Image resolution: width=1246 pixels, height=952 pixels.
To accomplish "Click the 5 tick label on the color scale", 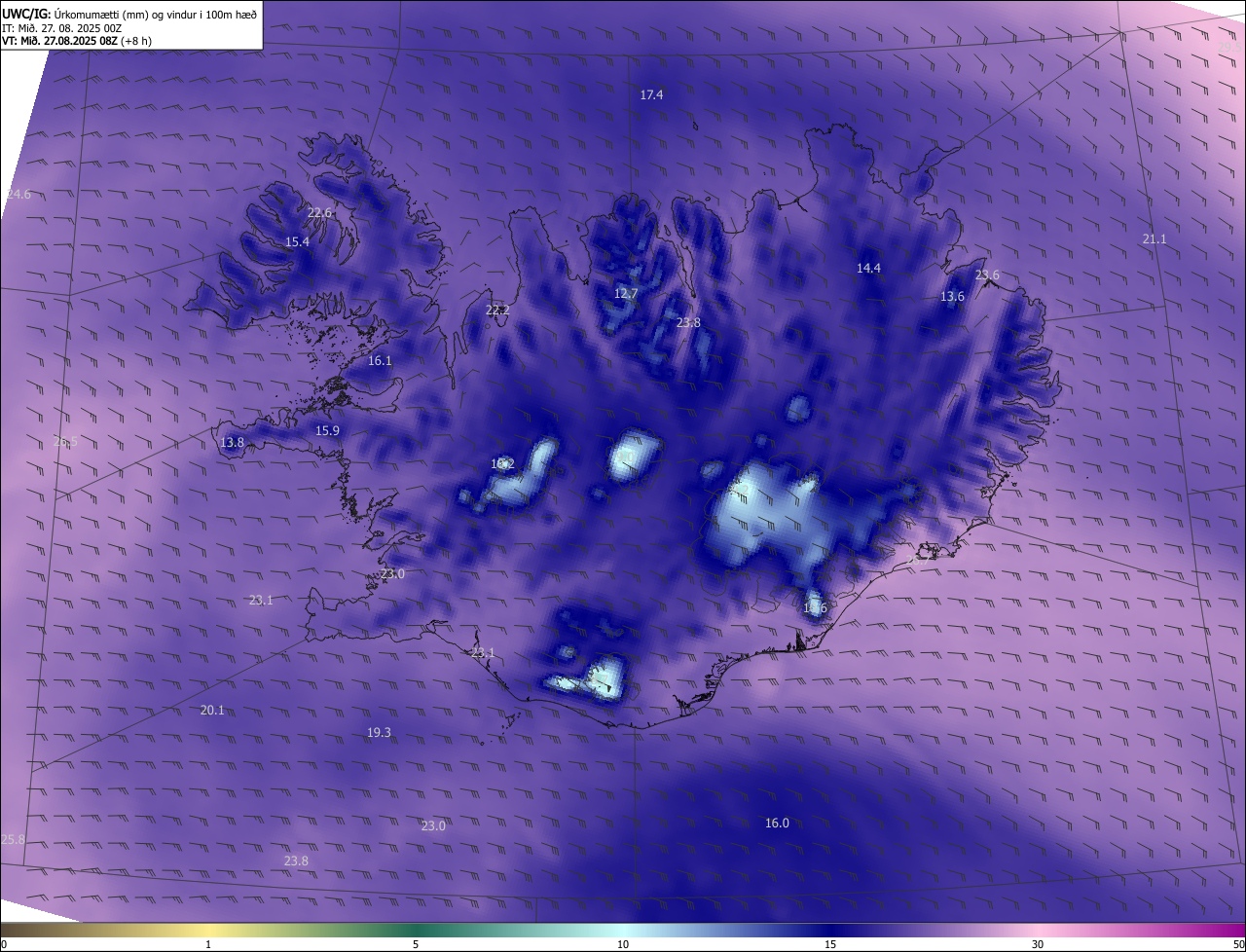I will coord(416,944).
